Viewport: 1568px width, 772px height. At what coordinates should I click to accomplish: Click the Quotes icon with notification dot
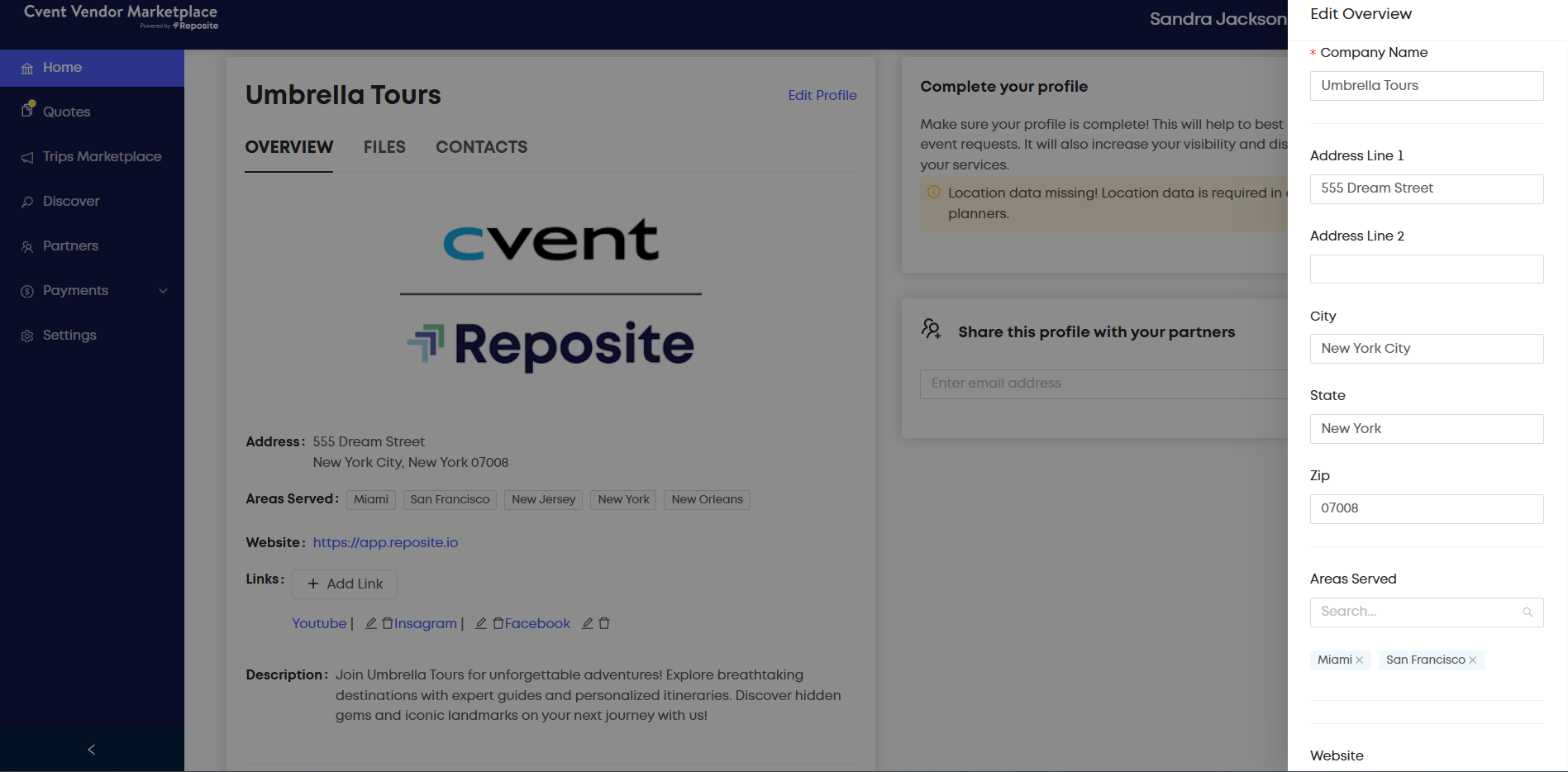tap(28, 109)
